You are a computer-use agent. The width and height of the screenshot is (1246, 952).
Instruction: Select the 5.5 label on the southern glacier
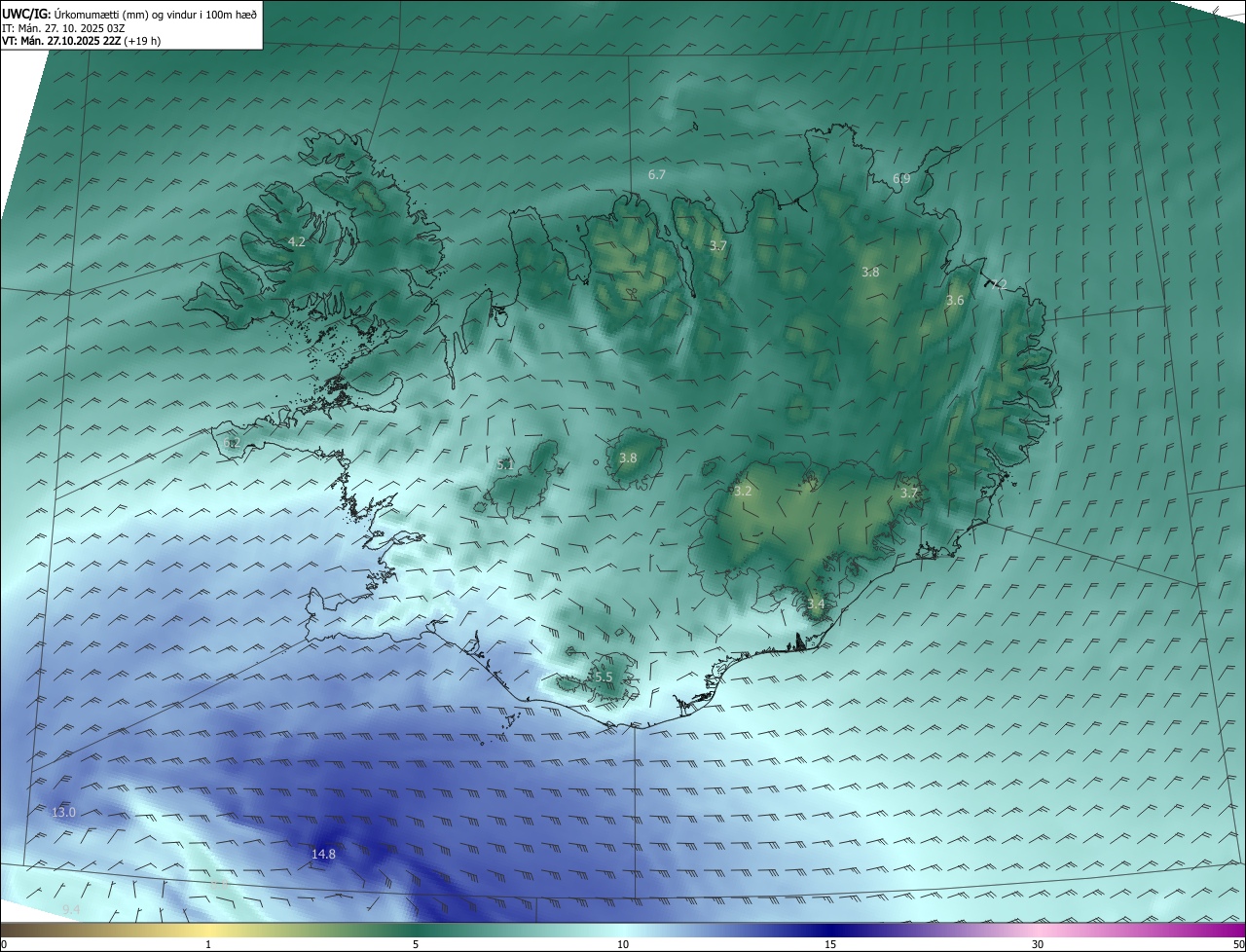603,677
